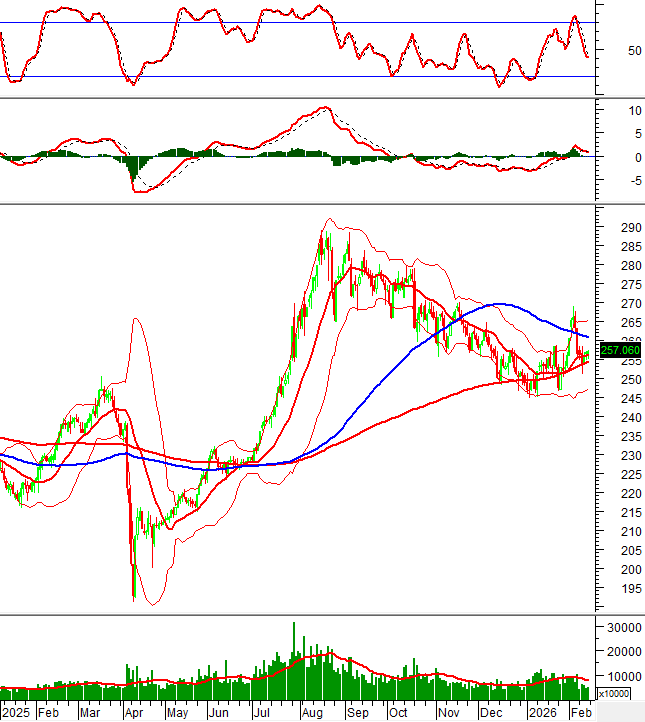Click the x10000 volume scale label
645x722 pixels.
click(618, 693)
